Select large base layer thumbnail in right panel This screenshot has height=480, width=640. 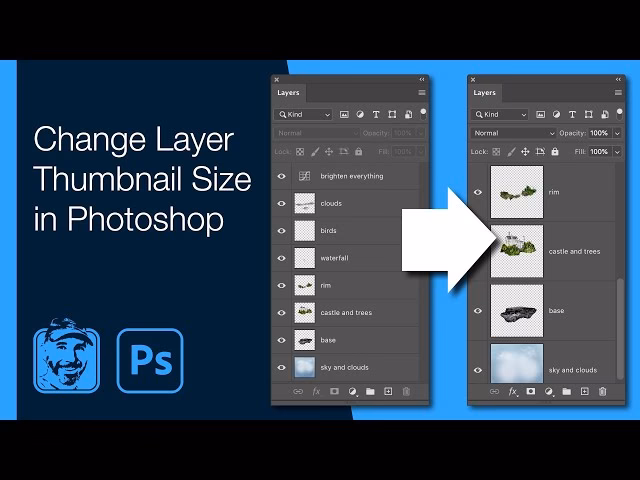pyautogui.click(x=517, y=311)
